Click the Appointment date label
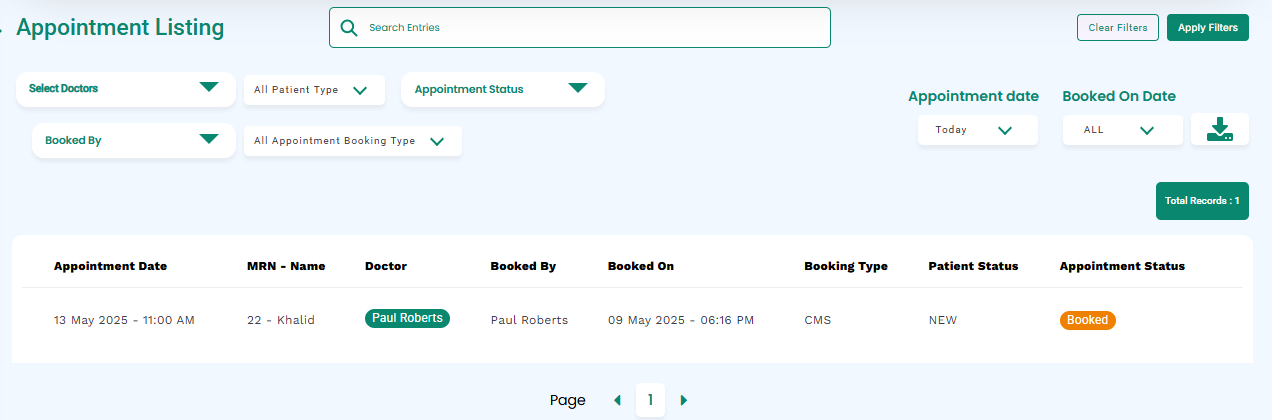The image size is (1272, 420). click(x=973, y=96)
